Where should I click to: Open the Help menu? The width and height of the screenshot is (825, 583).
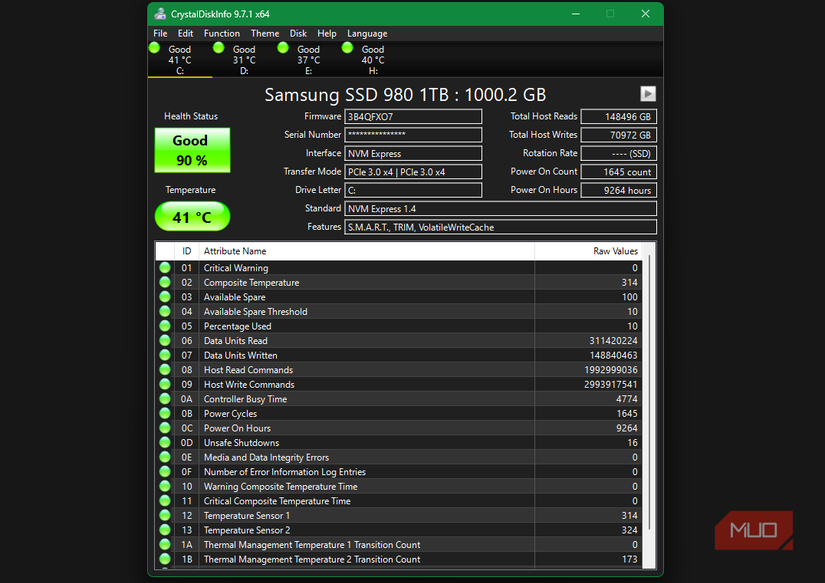(x=327, y=32)
